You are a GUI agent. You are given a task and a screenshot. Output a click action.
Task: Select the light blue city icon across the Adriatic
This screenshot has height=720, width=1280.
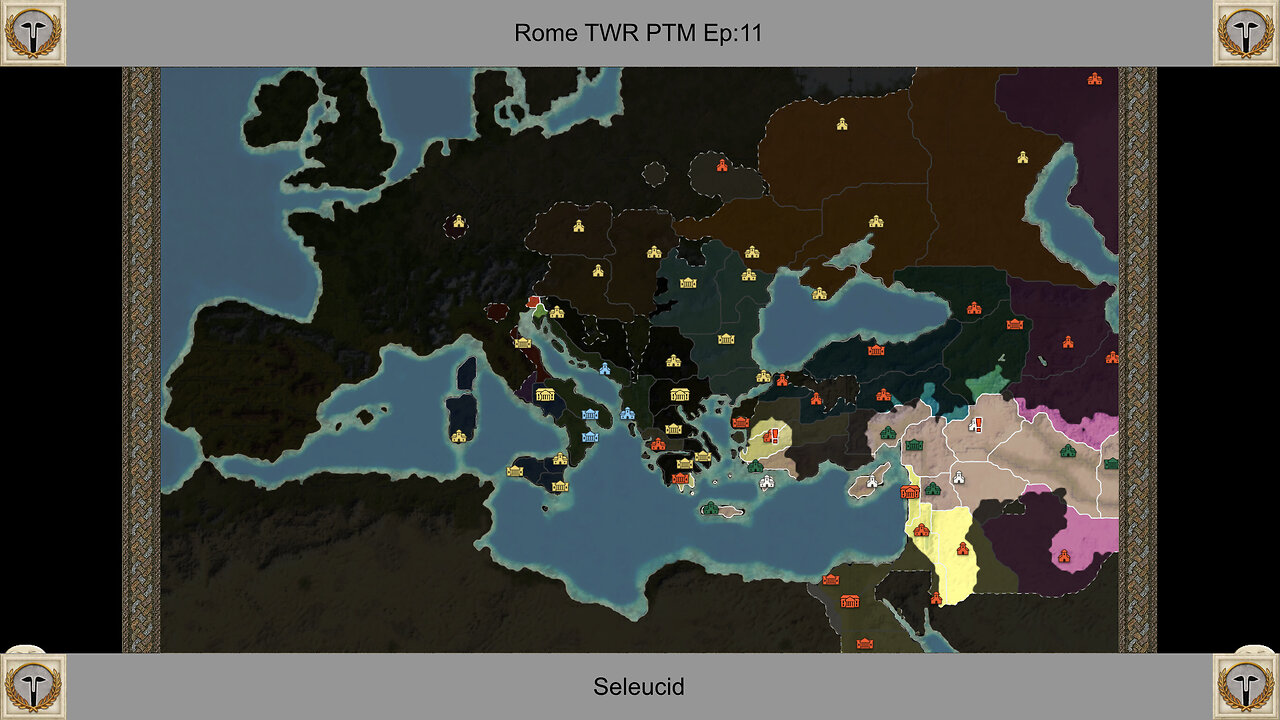coord(605,369)
